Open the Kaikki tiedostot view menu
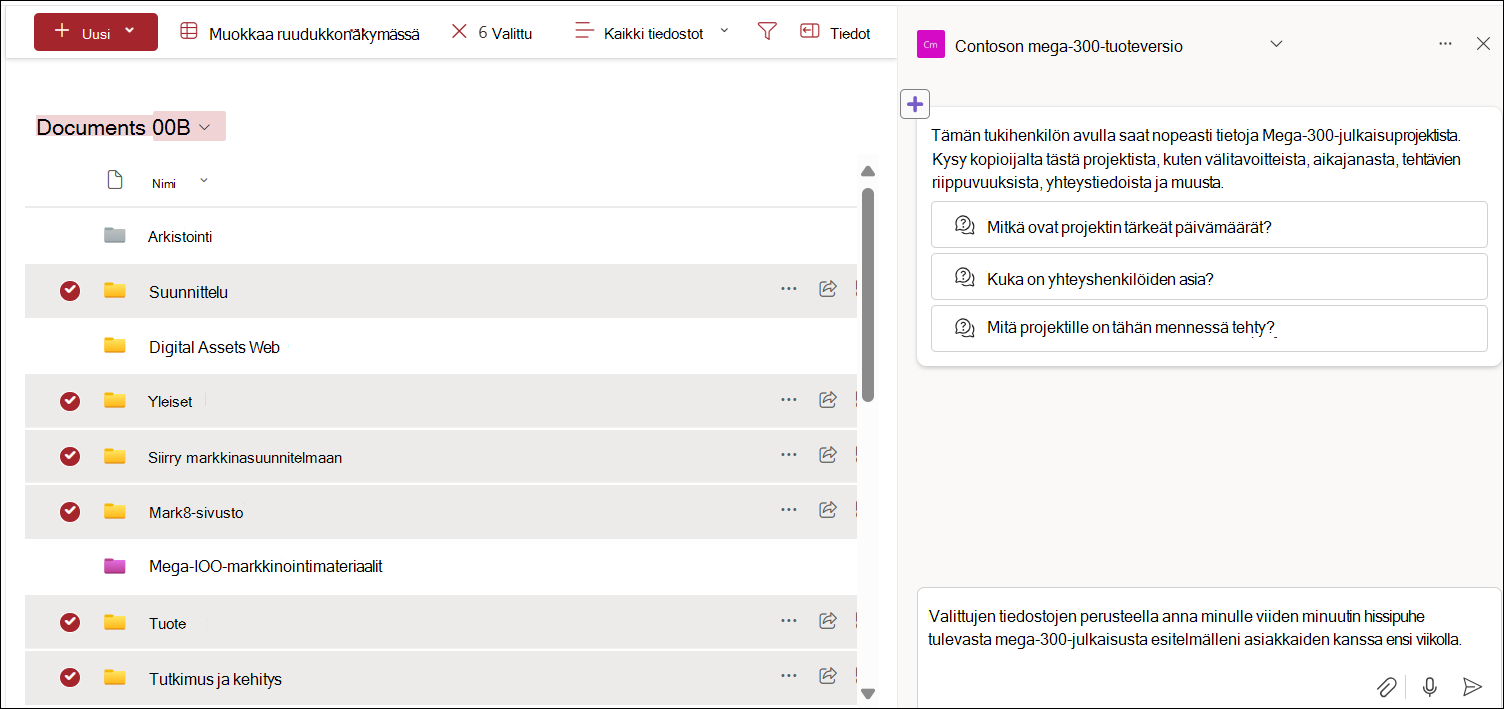The height and width of the screenshot is (709, 1504). point(652,33)
